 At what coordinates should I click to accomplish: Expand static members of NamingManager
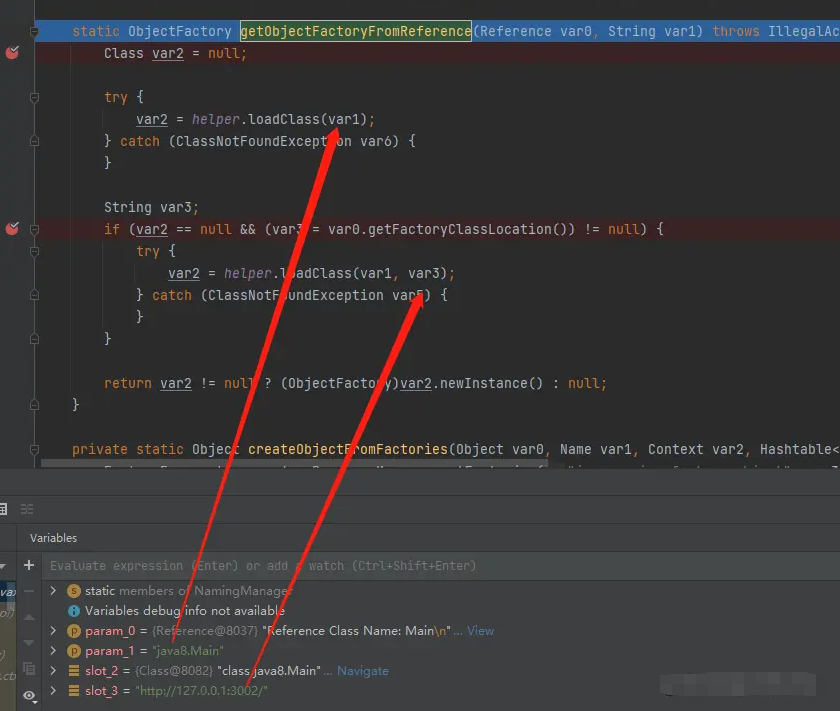click(54, 591)
